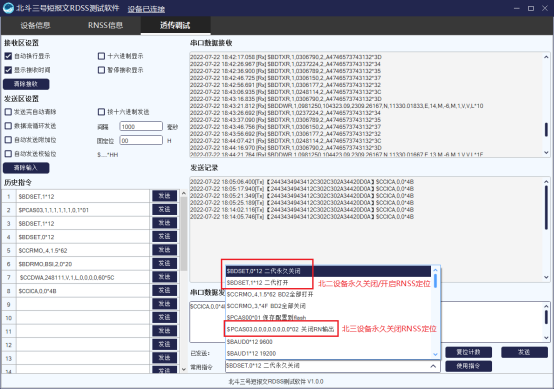
Task: Click the 清除输入 button
Action: pyautogui.click(x=26, y=168)
